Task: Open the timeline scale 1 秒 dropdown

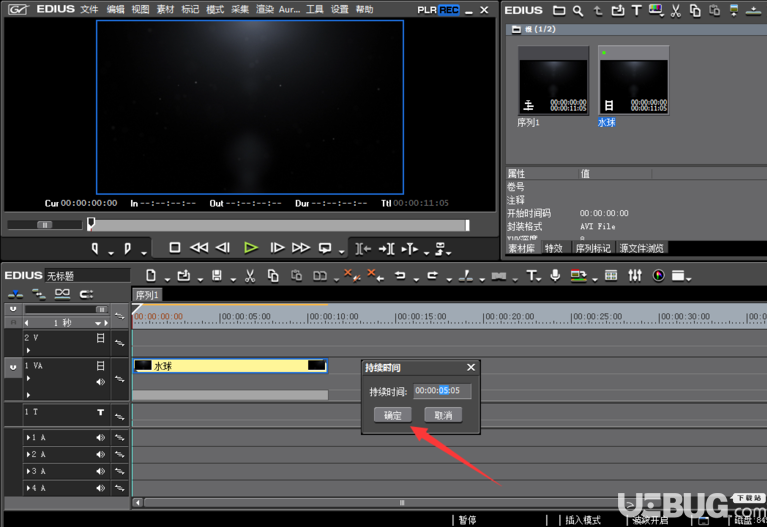Action: [98, 323]
